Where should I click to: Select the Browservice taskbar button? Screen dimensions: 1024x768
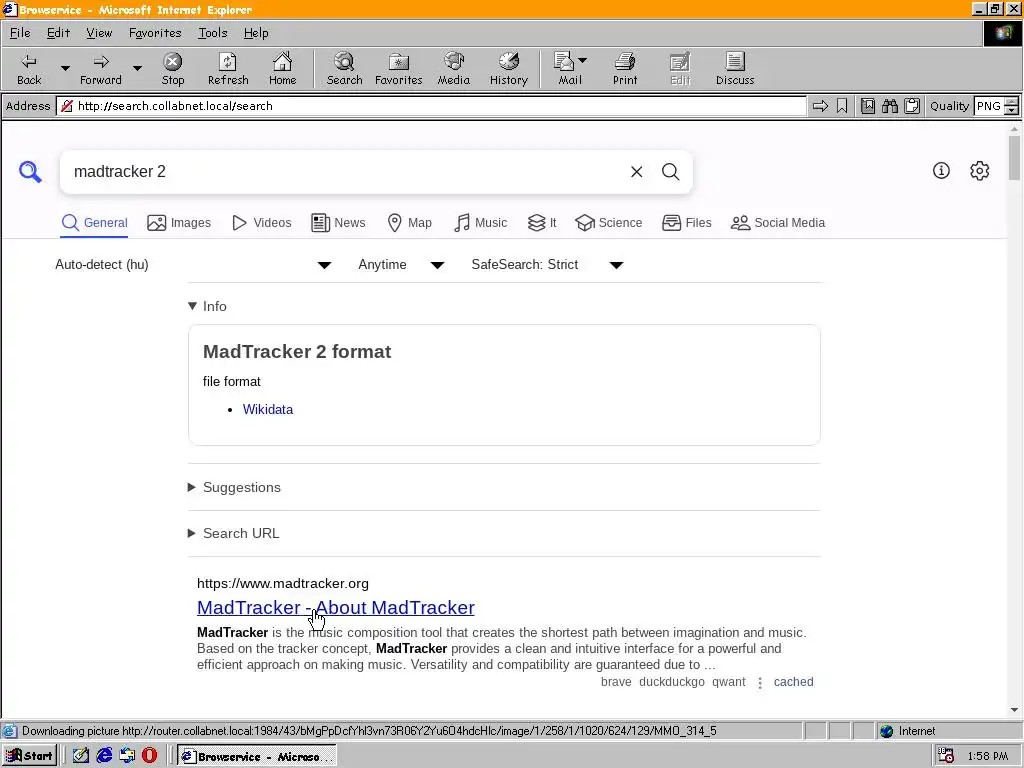click(x=257, y=756)
